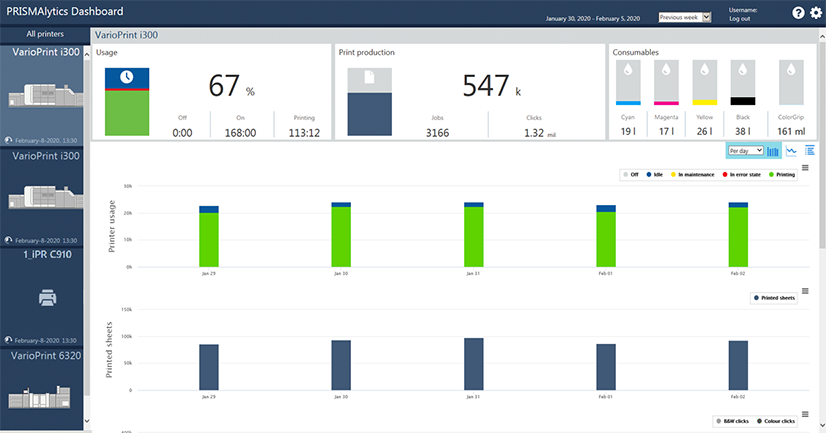
Task: Click the Cyan ink level icon
Action: pyautogui.click(x=628, y=82)
